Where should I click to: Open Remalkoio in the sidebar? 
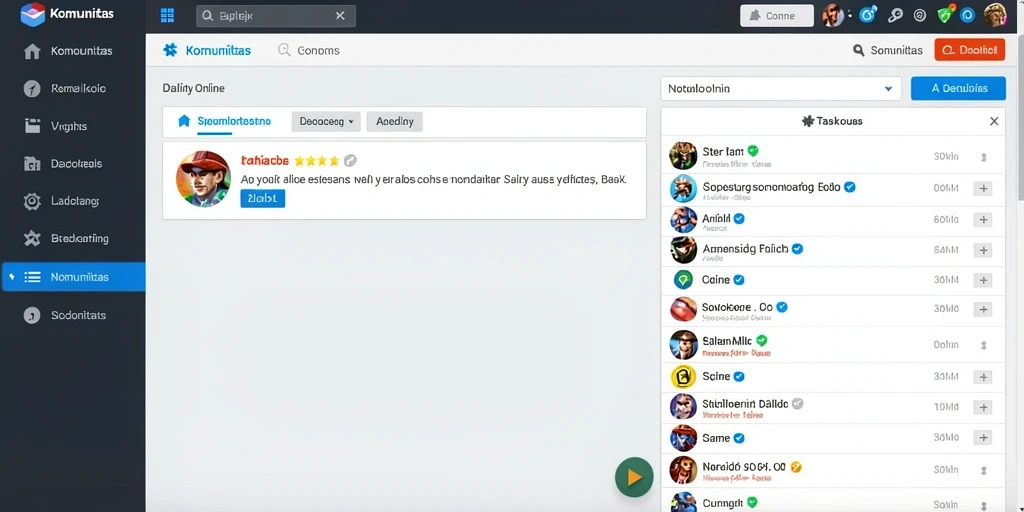[72, 89]
